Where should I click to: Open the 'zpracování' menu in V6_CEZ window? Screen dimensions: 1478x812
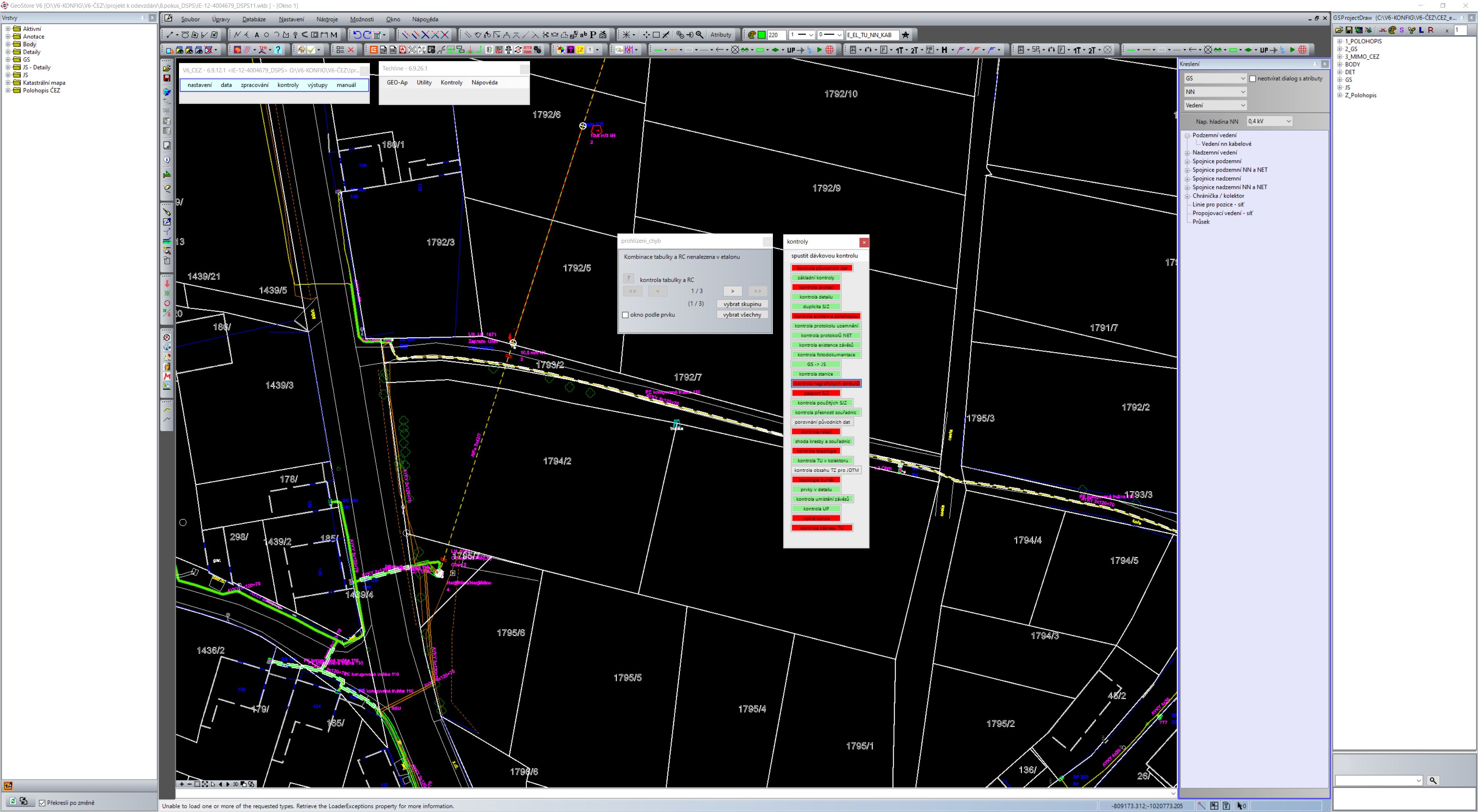pyautogui.click(x=254, y=85)
